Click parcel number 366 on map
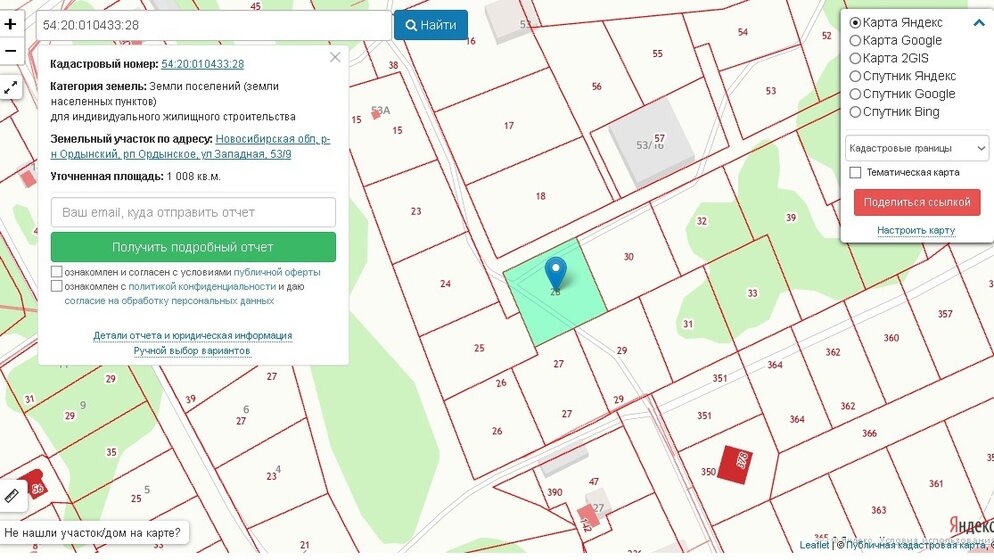The height and width of the screenshot is (560, 994). 869,433
